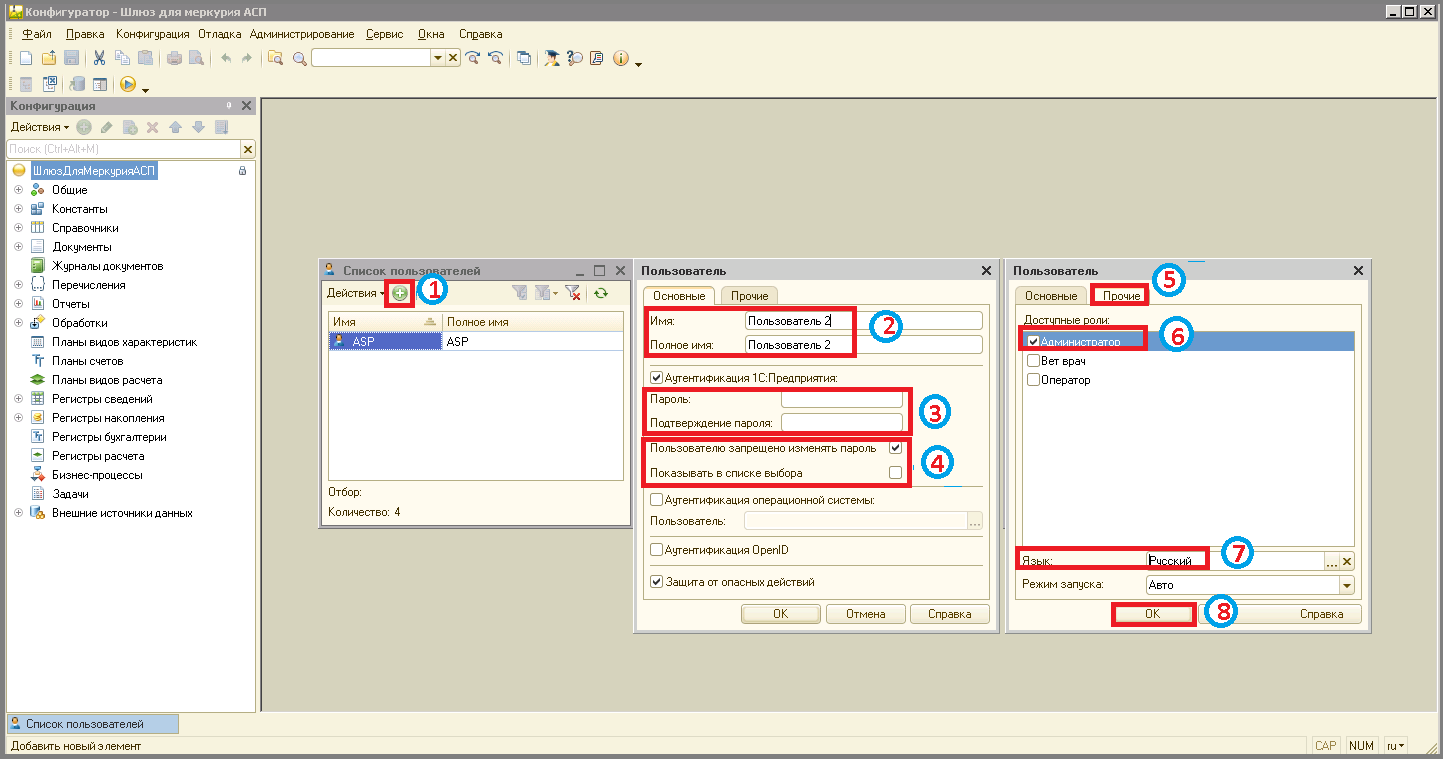Viewport: 1443px width, 759px height.
Task: Check the Вет врач role checkbox
Action: tap(1034, 361)
